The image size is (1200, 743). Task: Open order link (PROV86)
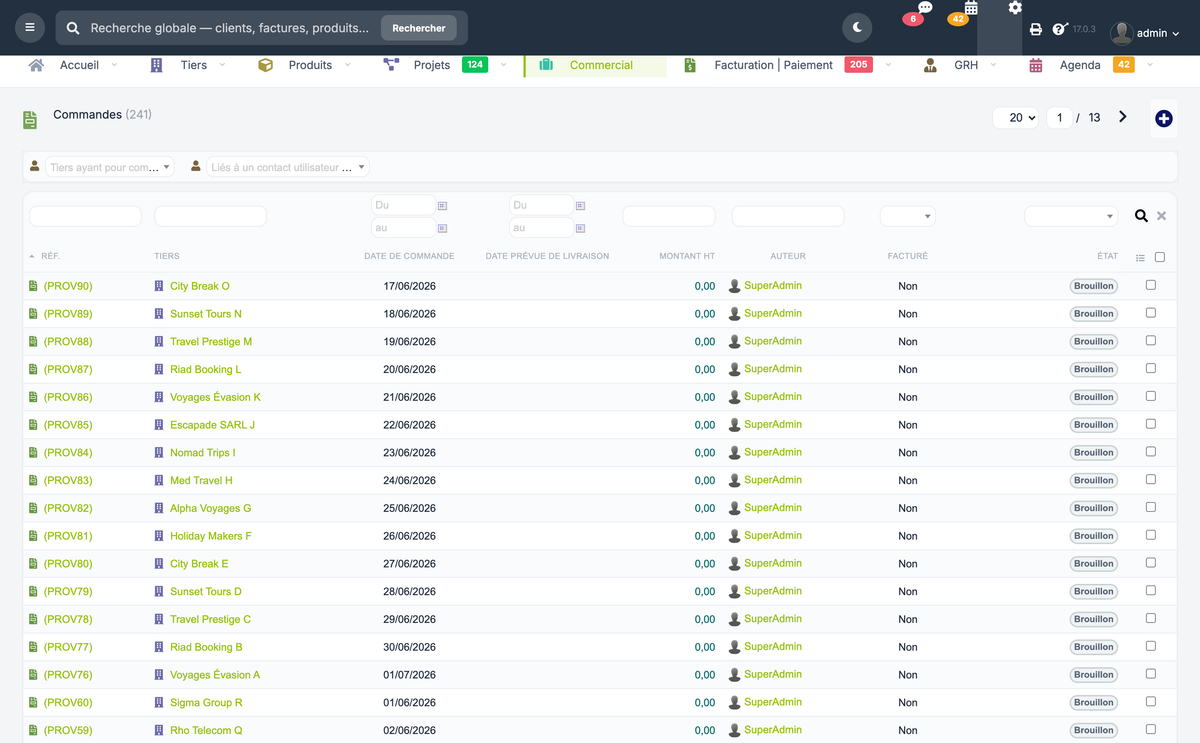pos(68,397)
